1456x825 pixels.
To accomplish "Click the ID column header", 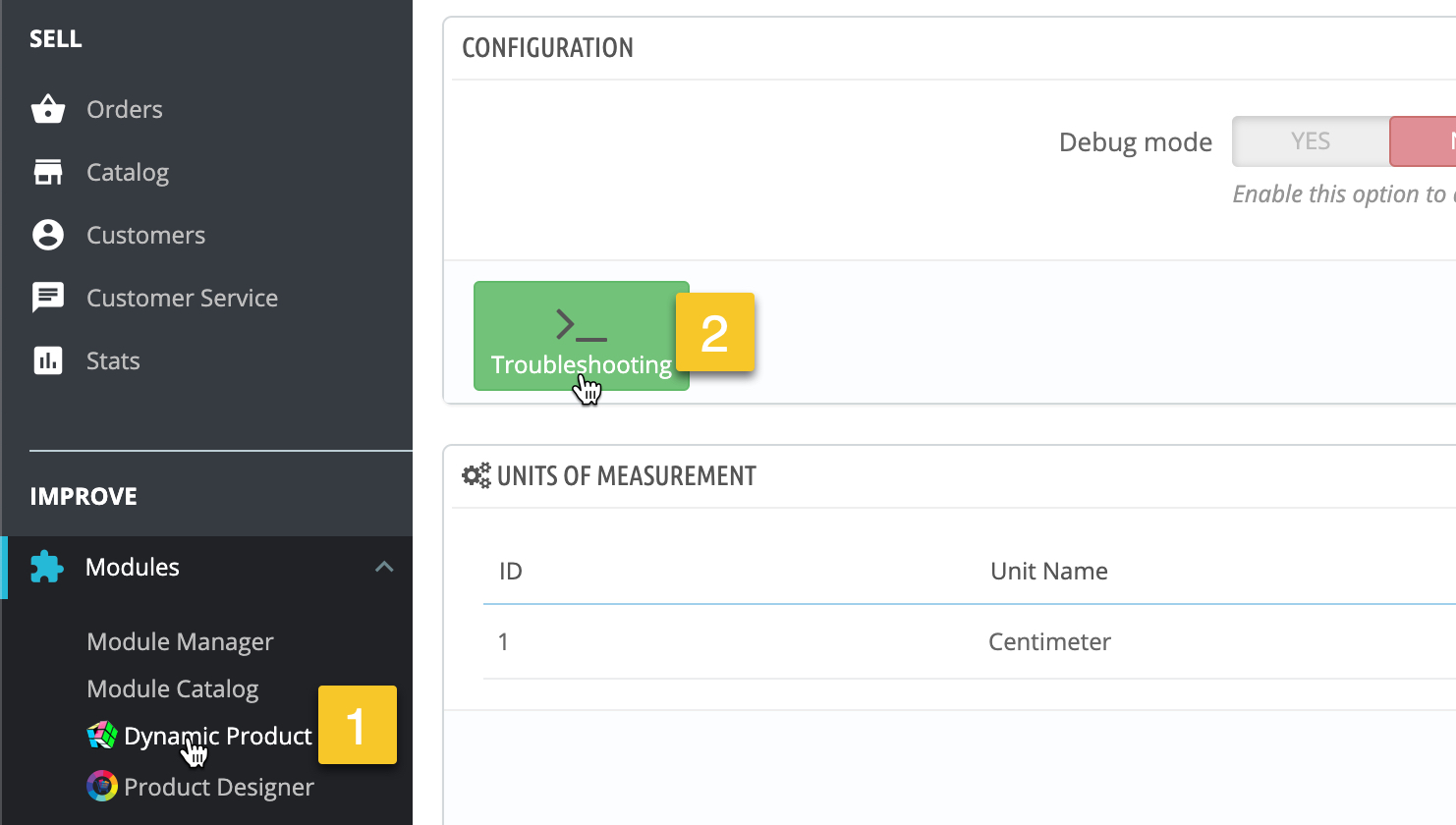I will (x=510, y=571).
